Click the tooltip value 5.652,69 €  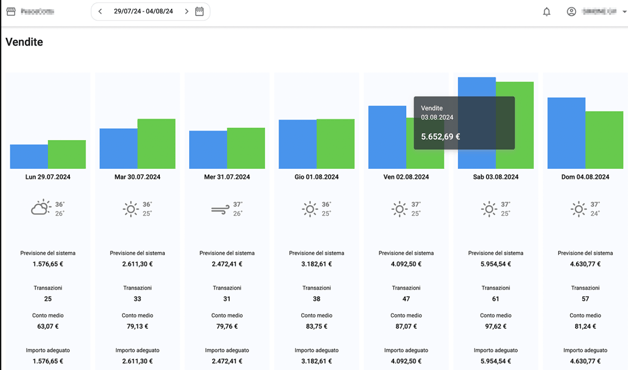click(441, 137)
